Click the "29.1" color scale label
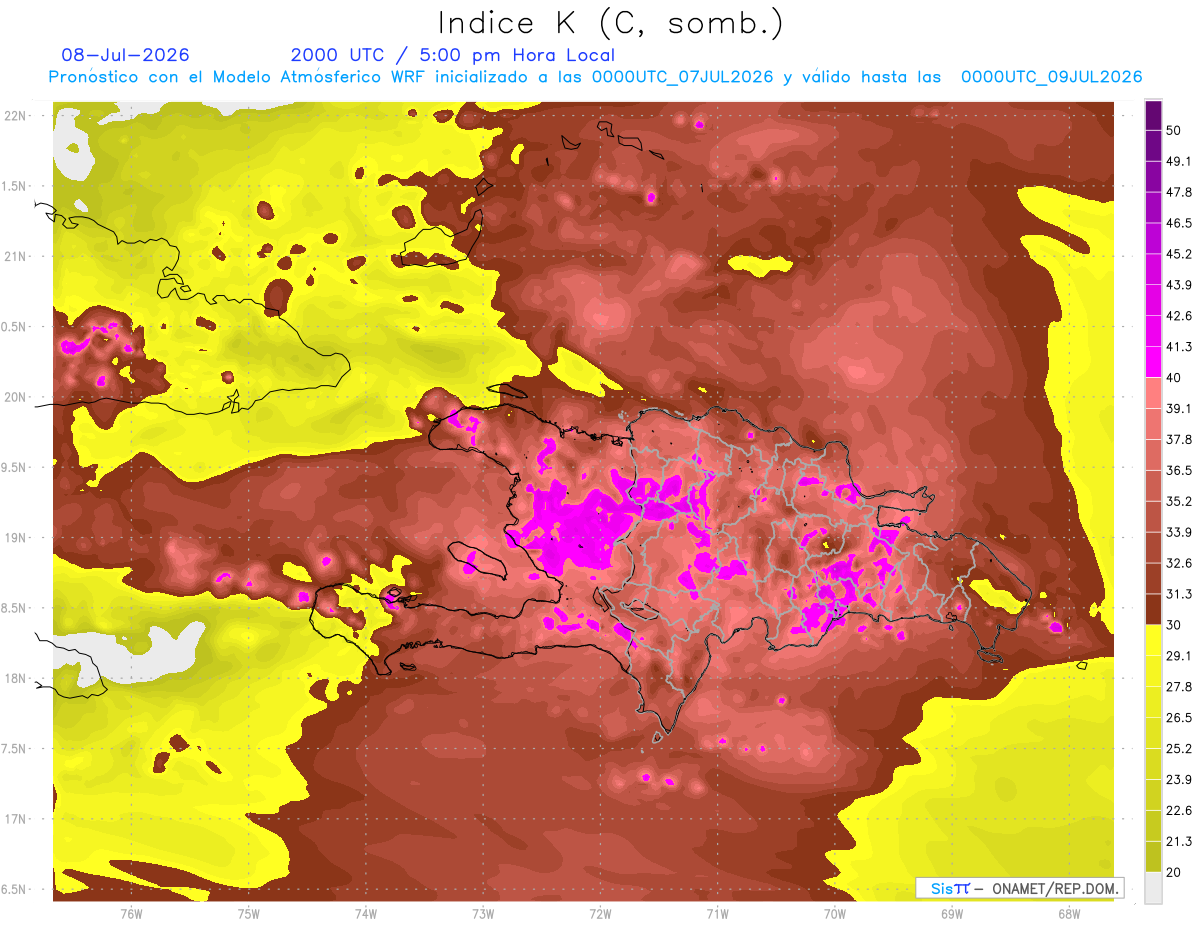The height and width of the screenshot is (927, 1200). click(x=1179, y=655)
